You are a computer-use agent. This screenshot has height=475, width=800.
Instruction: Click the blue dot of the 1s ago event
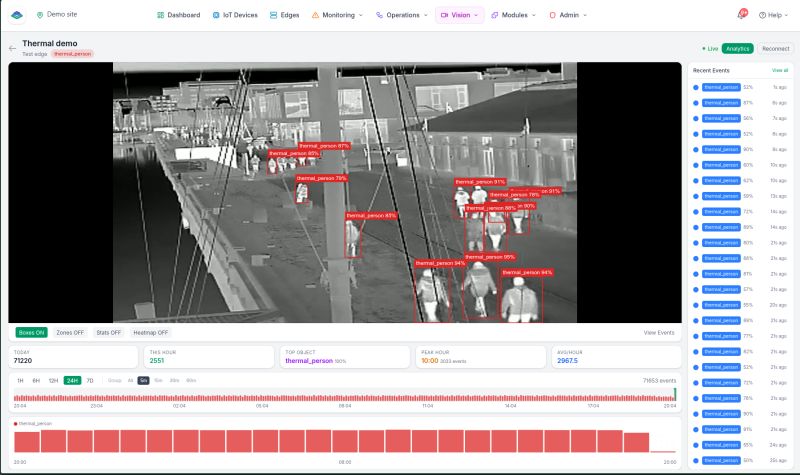(x=695, y=87)
